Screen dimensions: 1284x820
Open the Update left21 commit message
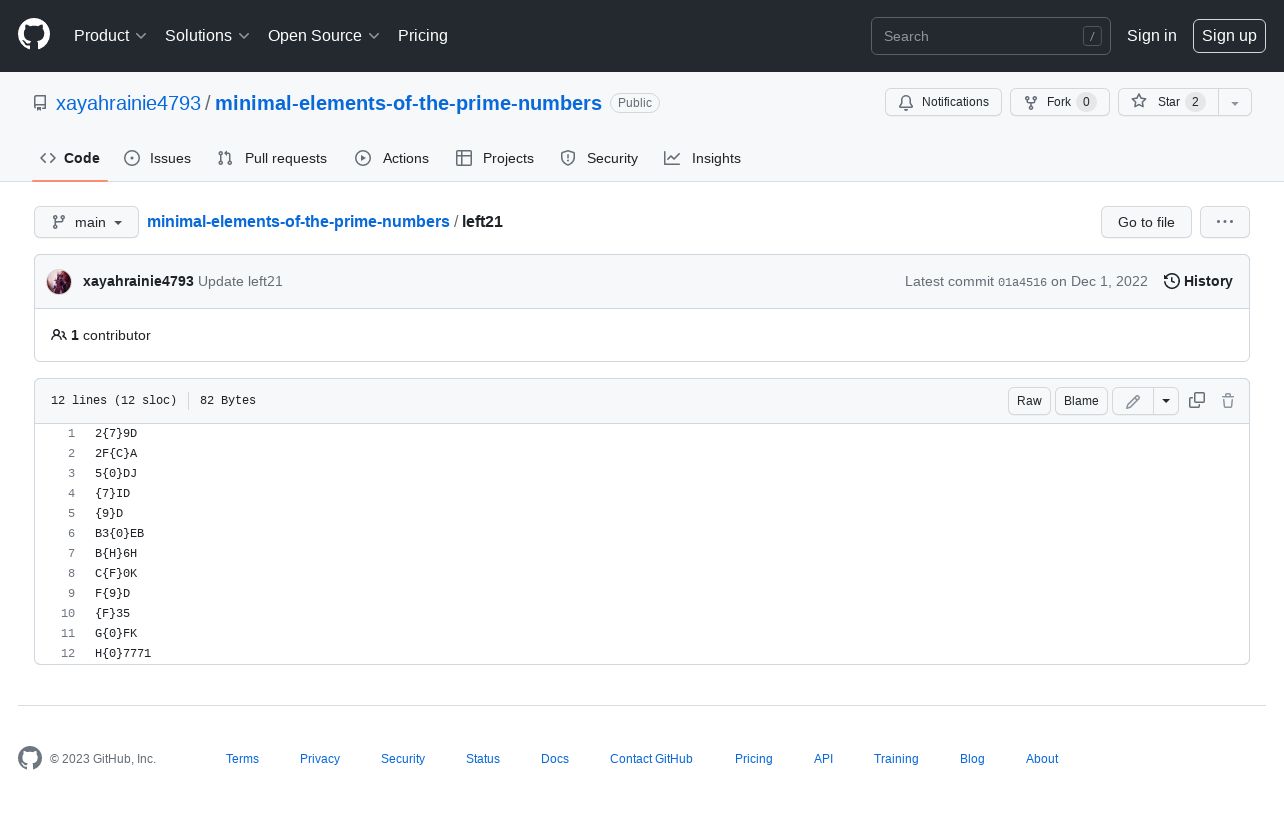[x=240, y=282]
